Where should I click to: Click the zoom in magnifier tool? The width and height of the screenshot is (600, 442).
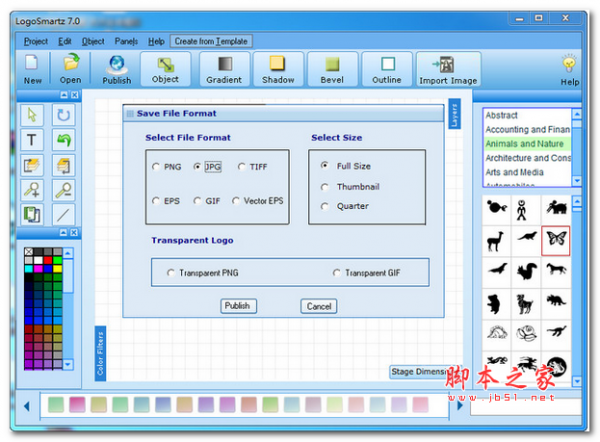pyautogui.click(x=32, y=190)
